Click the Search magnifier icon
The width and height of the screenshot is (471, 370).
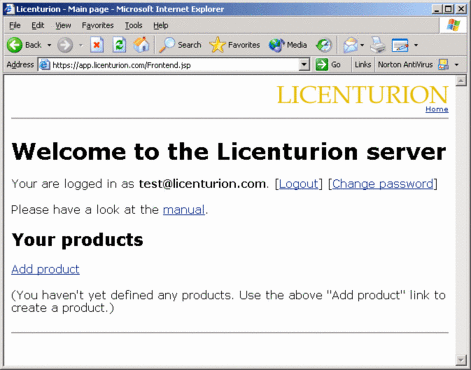point(167,45)
